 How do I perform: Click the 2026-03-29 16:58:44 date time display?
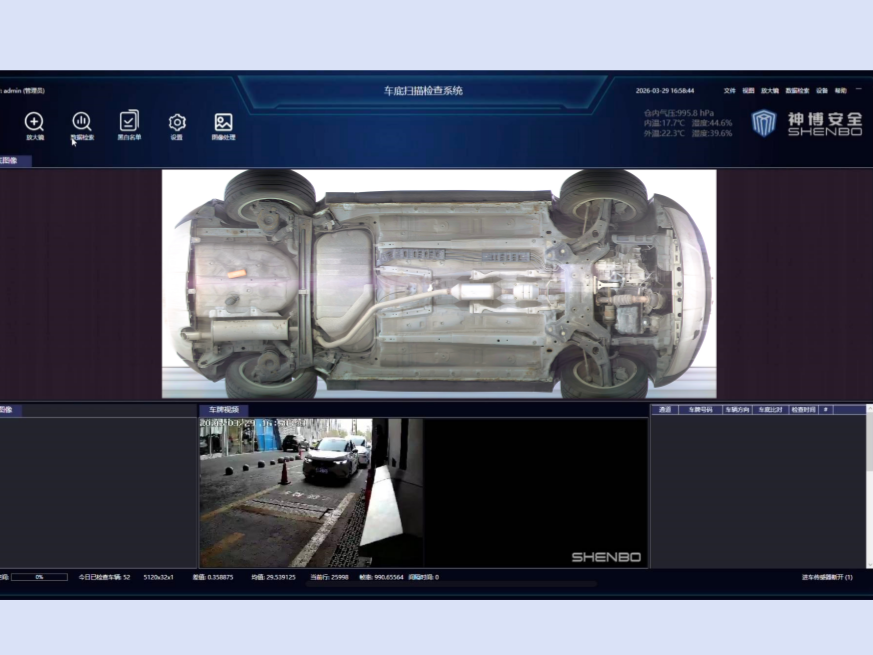(x=665, y=90)
